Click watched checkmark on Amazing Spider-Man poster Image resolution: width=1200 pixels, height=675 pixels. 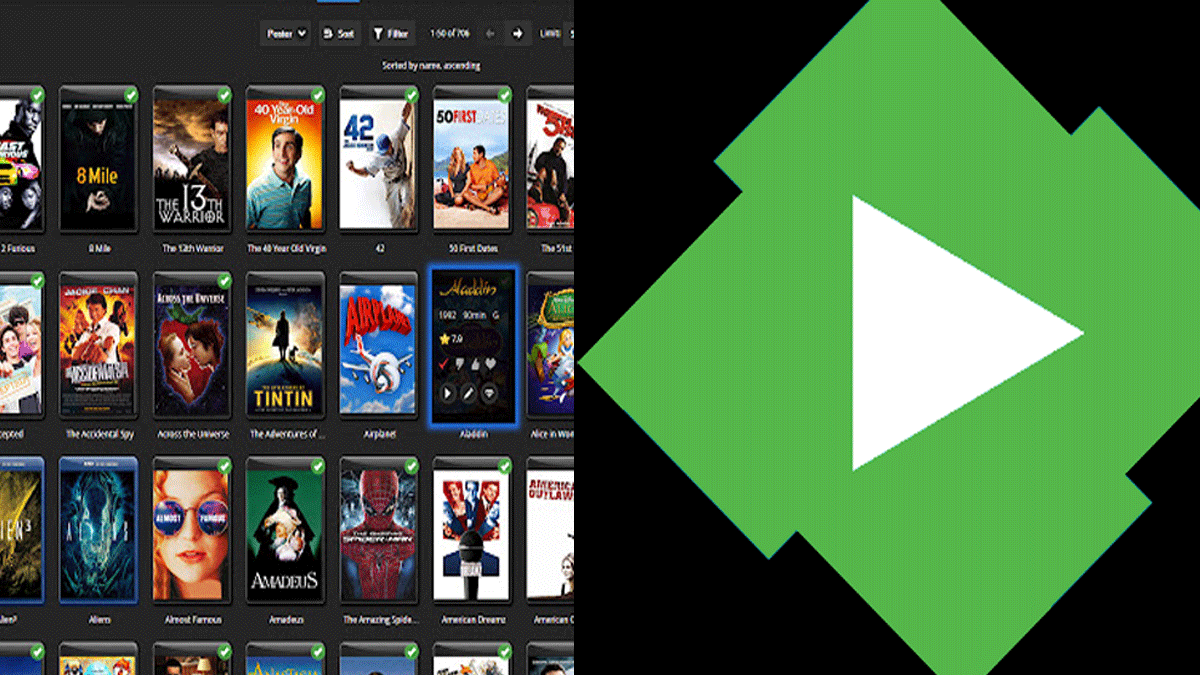[x=410, y=466]
